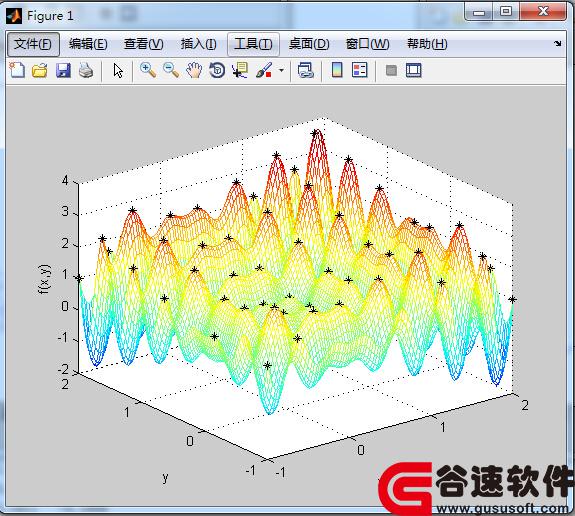
Task: Enable the Pan hand tool
Action: [194, 70]
